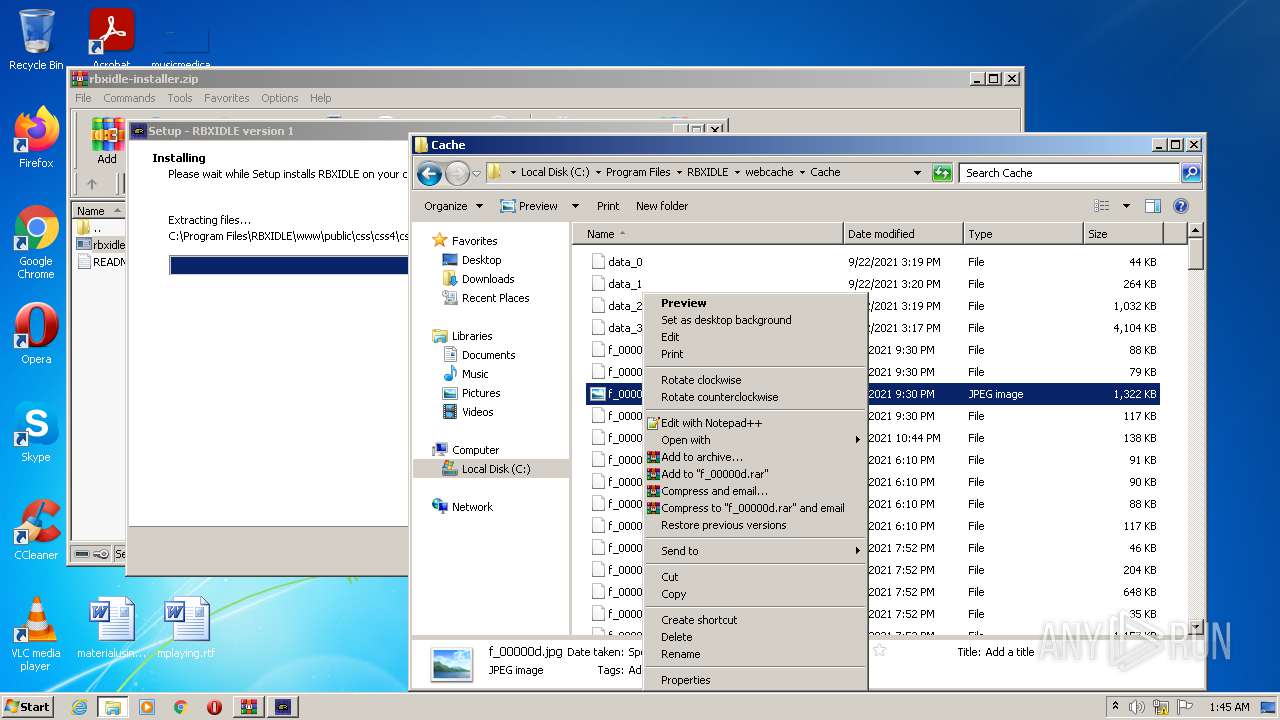The height and width of the screenshot is (720, 1280).
Task: Click into the Search Cache field
Action: 1069,173
